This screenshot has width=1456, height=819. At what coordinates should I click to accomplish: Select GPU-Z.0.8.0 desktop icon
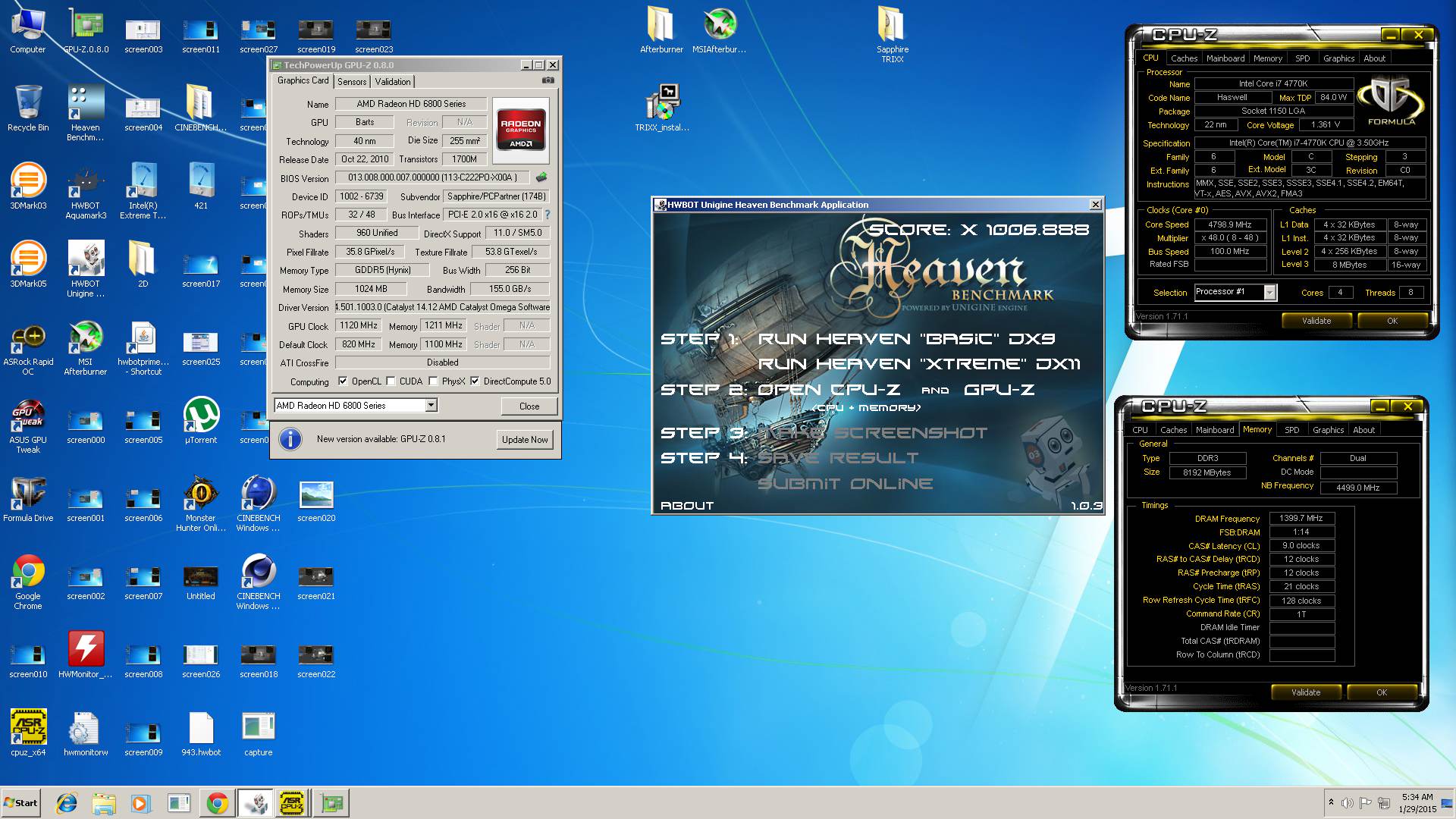pyautogui.click(x=86, y=30)
